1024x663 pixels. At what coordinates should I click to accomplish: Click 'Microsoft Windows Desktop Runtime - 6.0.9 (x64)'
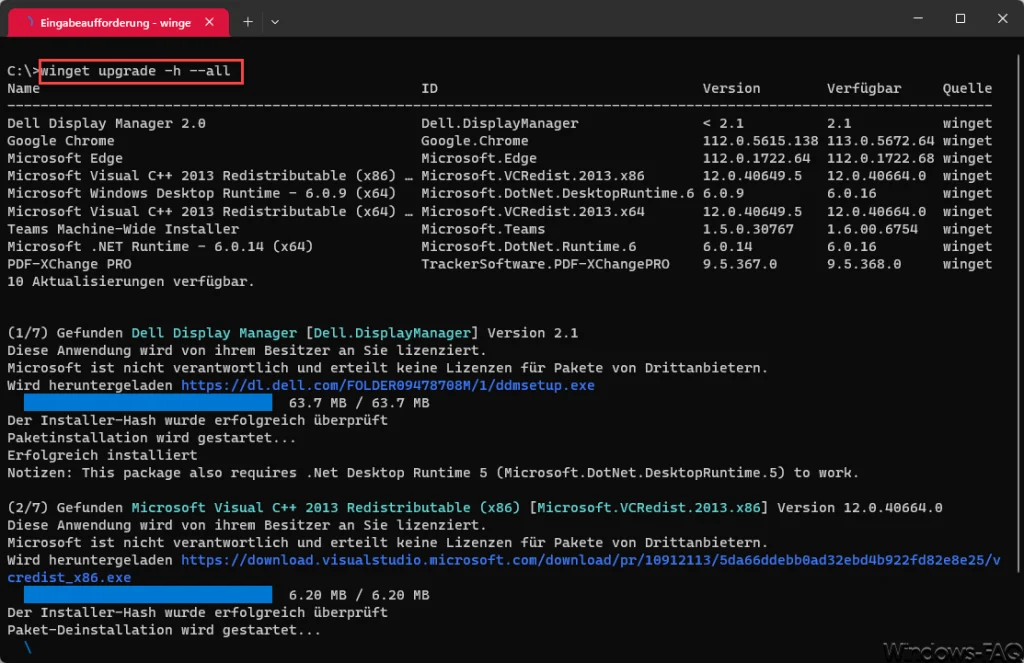click(x=202, y=193)
